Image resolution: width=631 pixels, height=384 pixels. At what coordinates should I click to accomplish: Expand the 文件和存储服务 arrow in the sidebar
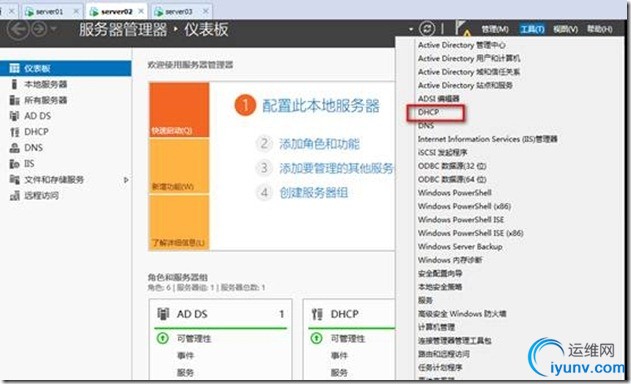click(x=126, y=180)
